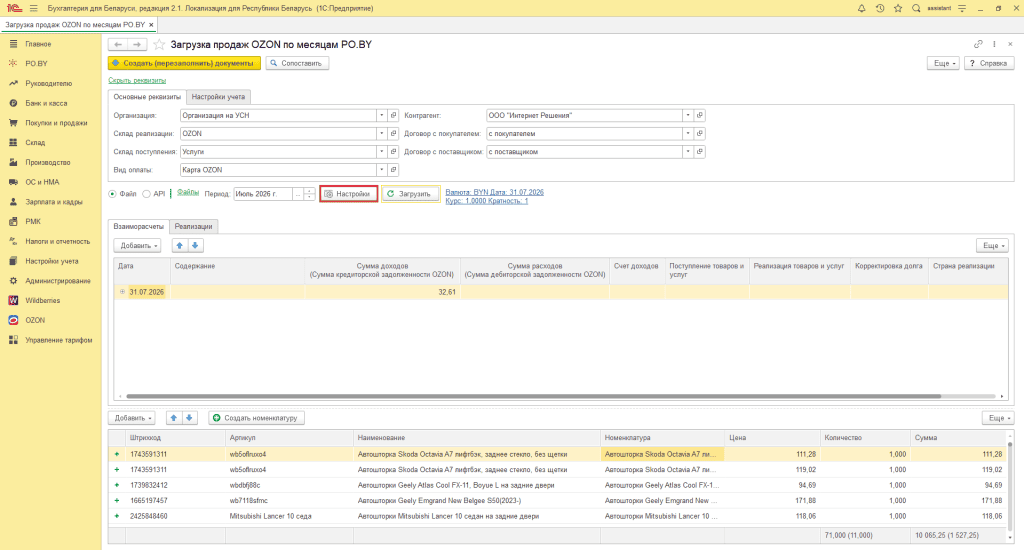Move Взаиморасчеты row down arrow
1024x550 pixels.
(x=195, y=246)
